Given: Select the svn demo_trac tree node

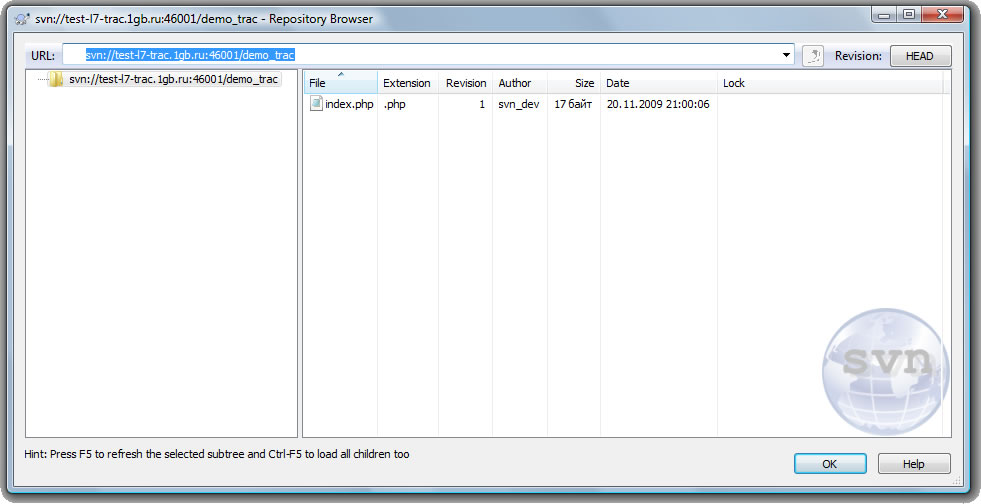Looking at the screenshot, I should pos(173,80).
